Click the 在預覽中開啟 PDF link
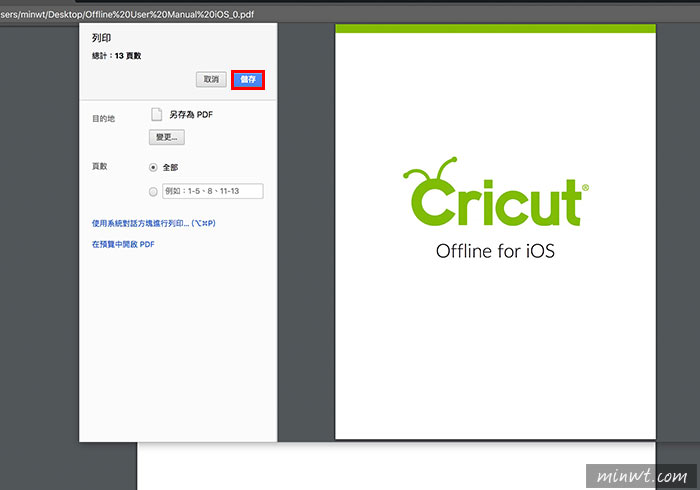Screen dimensions: 700x490 click(123, 244)
